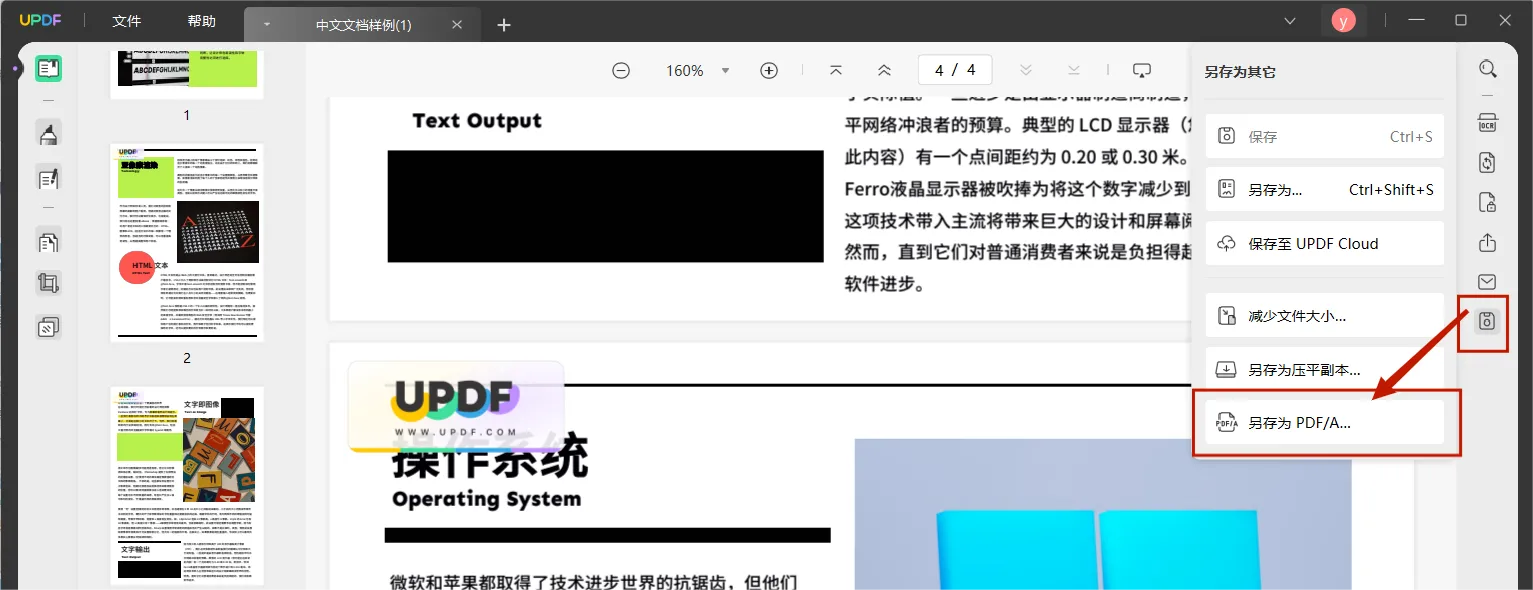The height and width of the screenshot is (590, 1533).
Task: Open the search magnifier icon
Action: [1488, 69]
